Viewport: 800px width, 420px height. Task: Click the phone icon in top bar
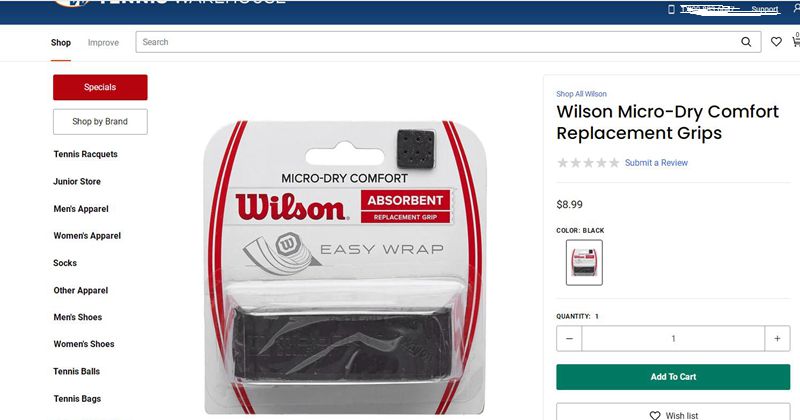[671, 9]
